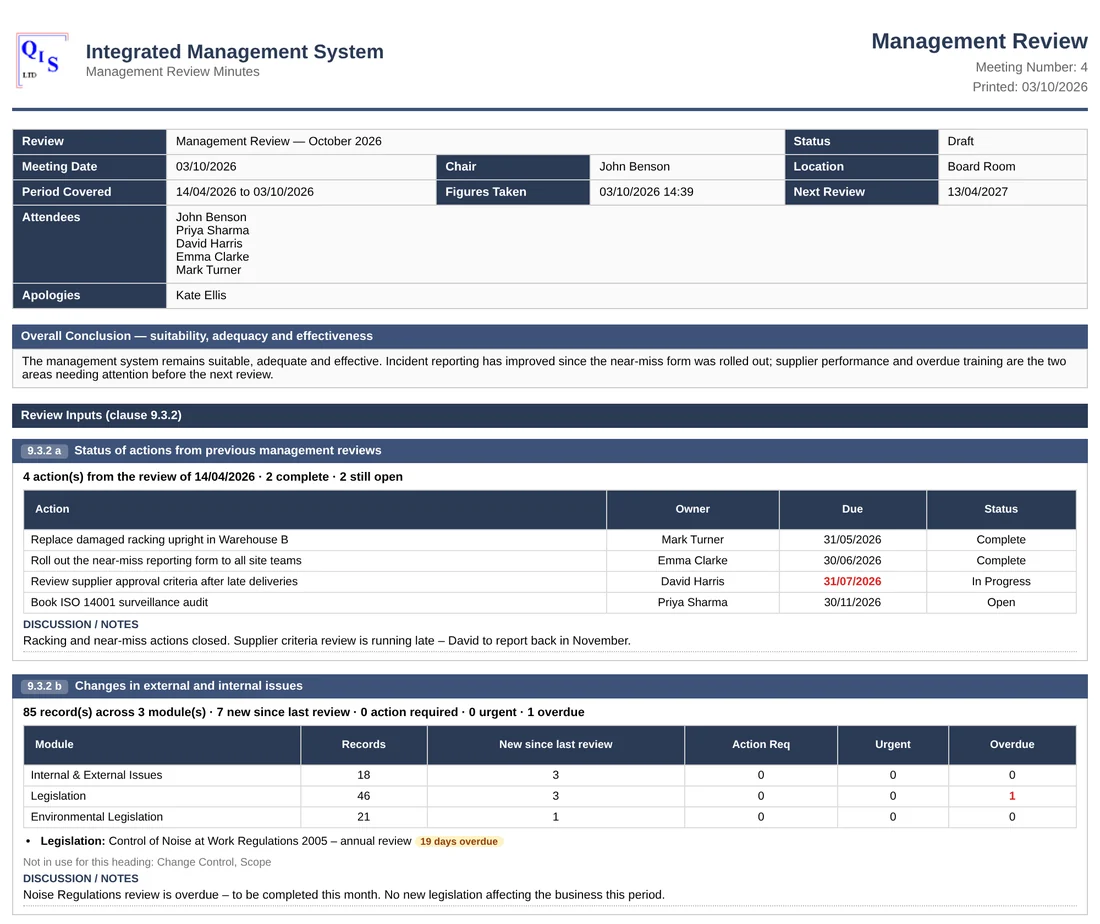Click the 'Environmental Legislation' module row
The height and width of the screenshot is (924, 1100).
(x=549, y=817)
